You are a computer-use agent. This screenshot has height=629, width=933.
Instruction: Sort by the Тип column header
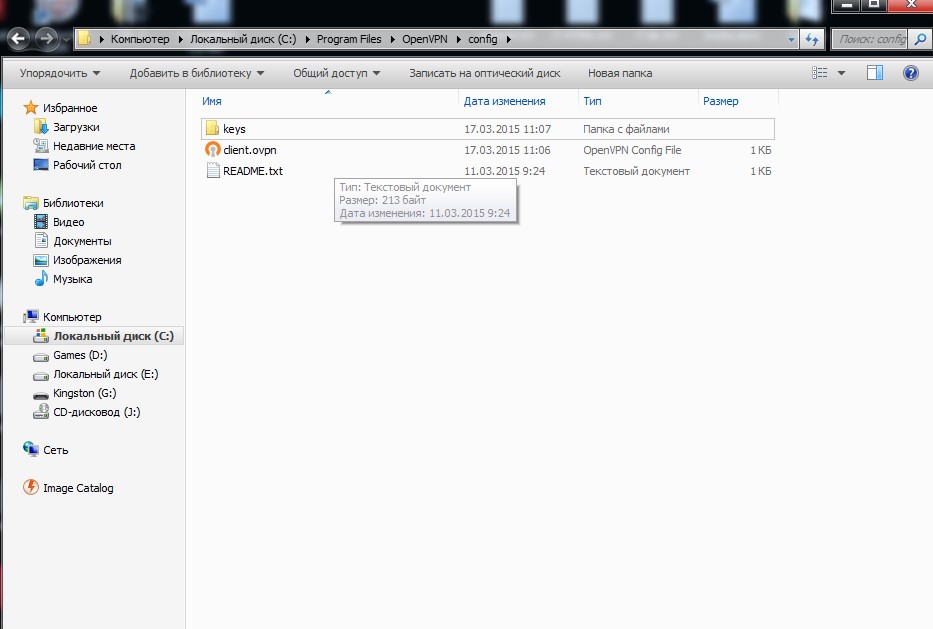(638, 101)
